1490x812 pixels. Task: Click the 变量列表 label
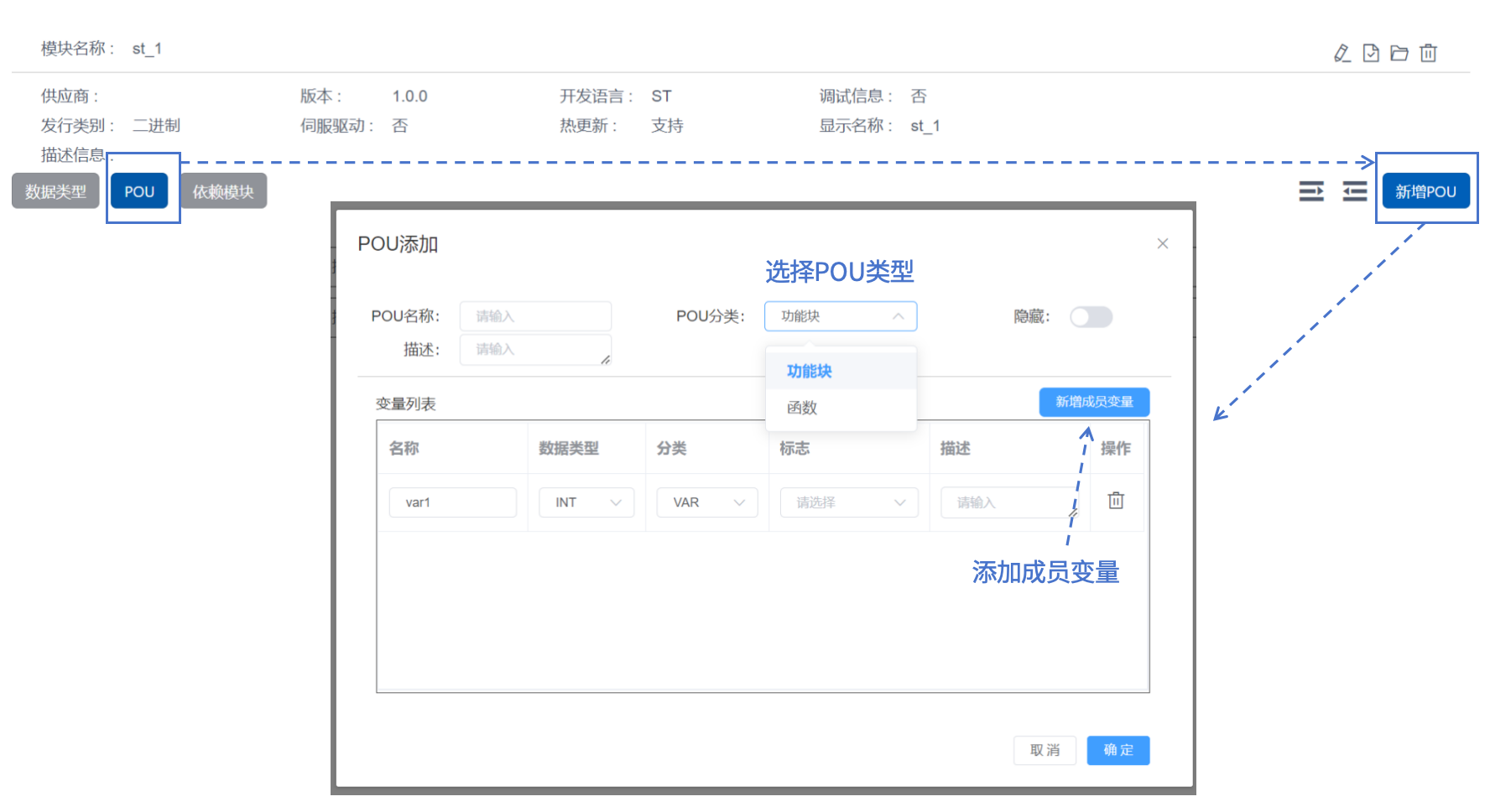click(x=405, y=403)
